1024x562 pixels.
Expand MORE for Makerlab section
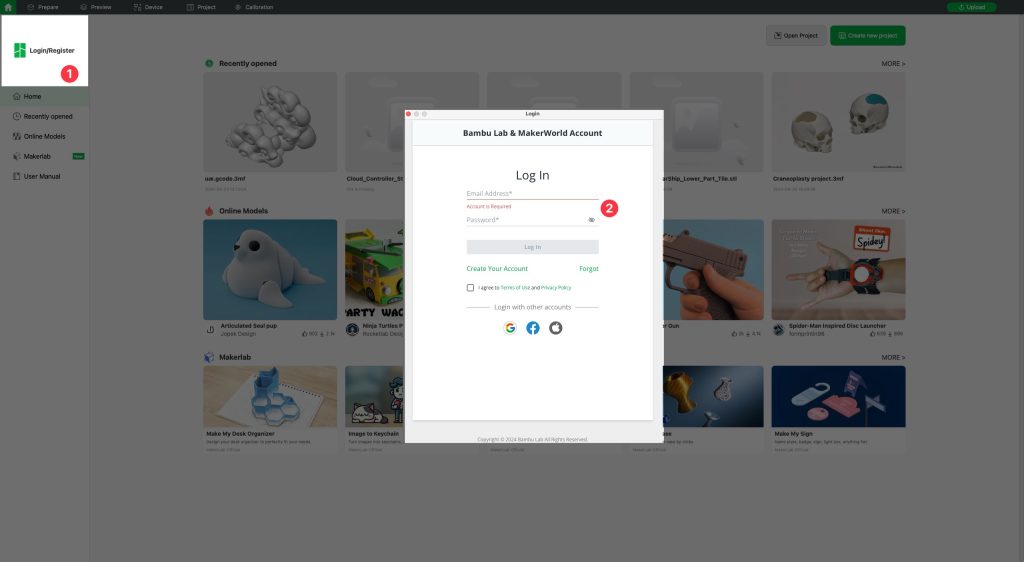(893, 357)
